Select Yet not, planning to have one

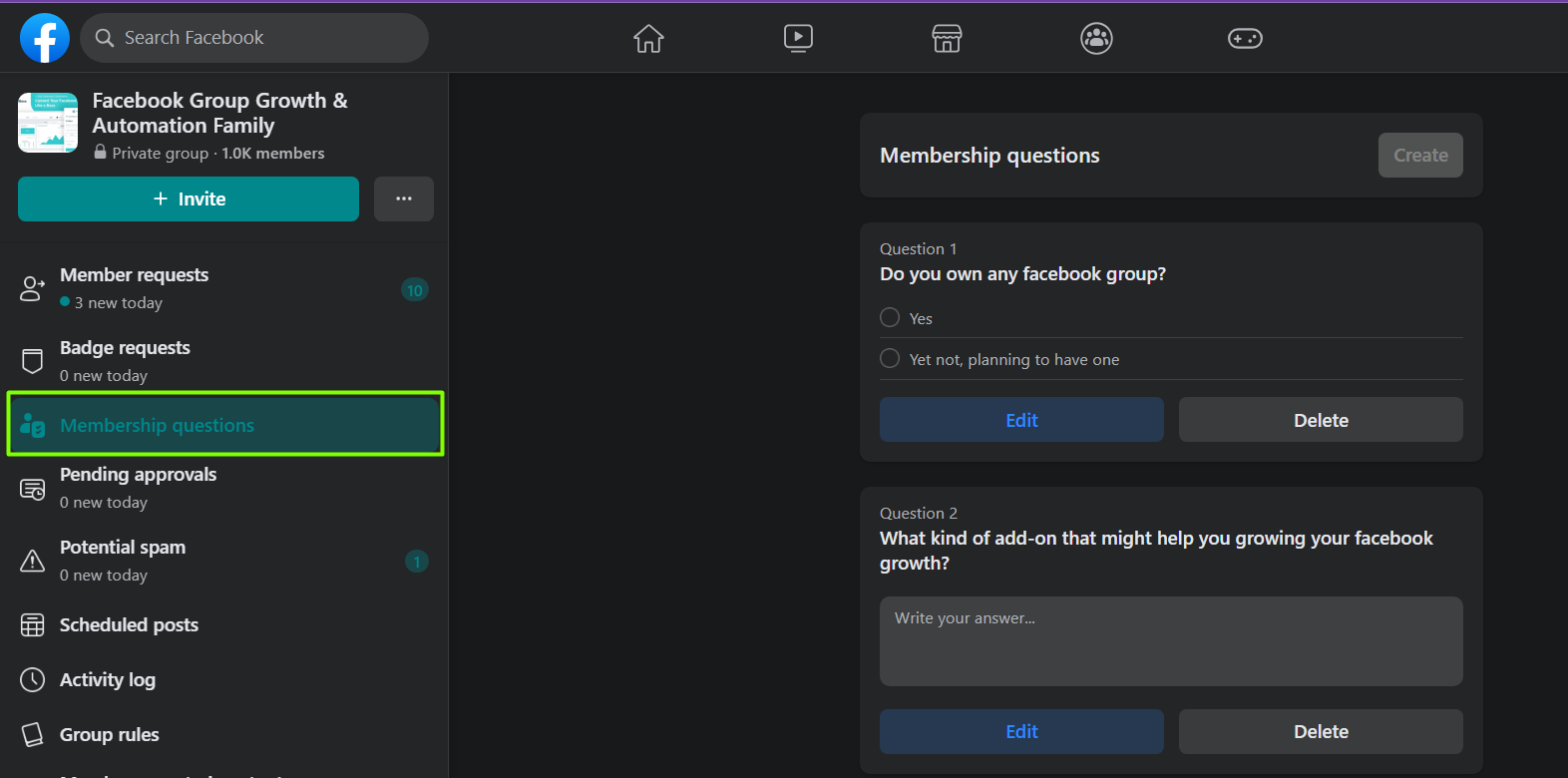[890, 358]
